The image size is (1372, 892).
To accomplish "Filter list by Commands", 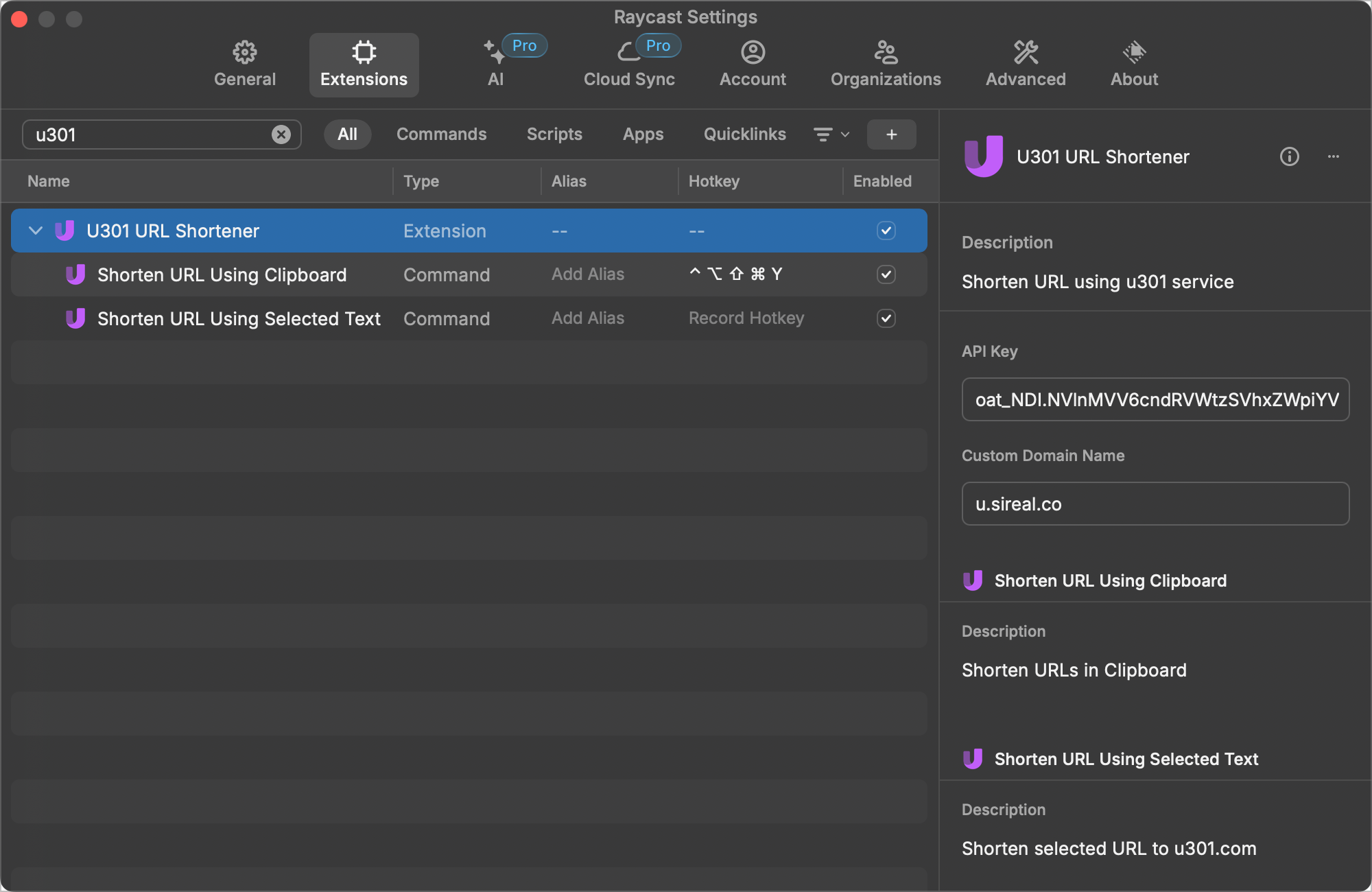I will coord(441,134).
